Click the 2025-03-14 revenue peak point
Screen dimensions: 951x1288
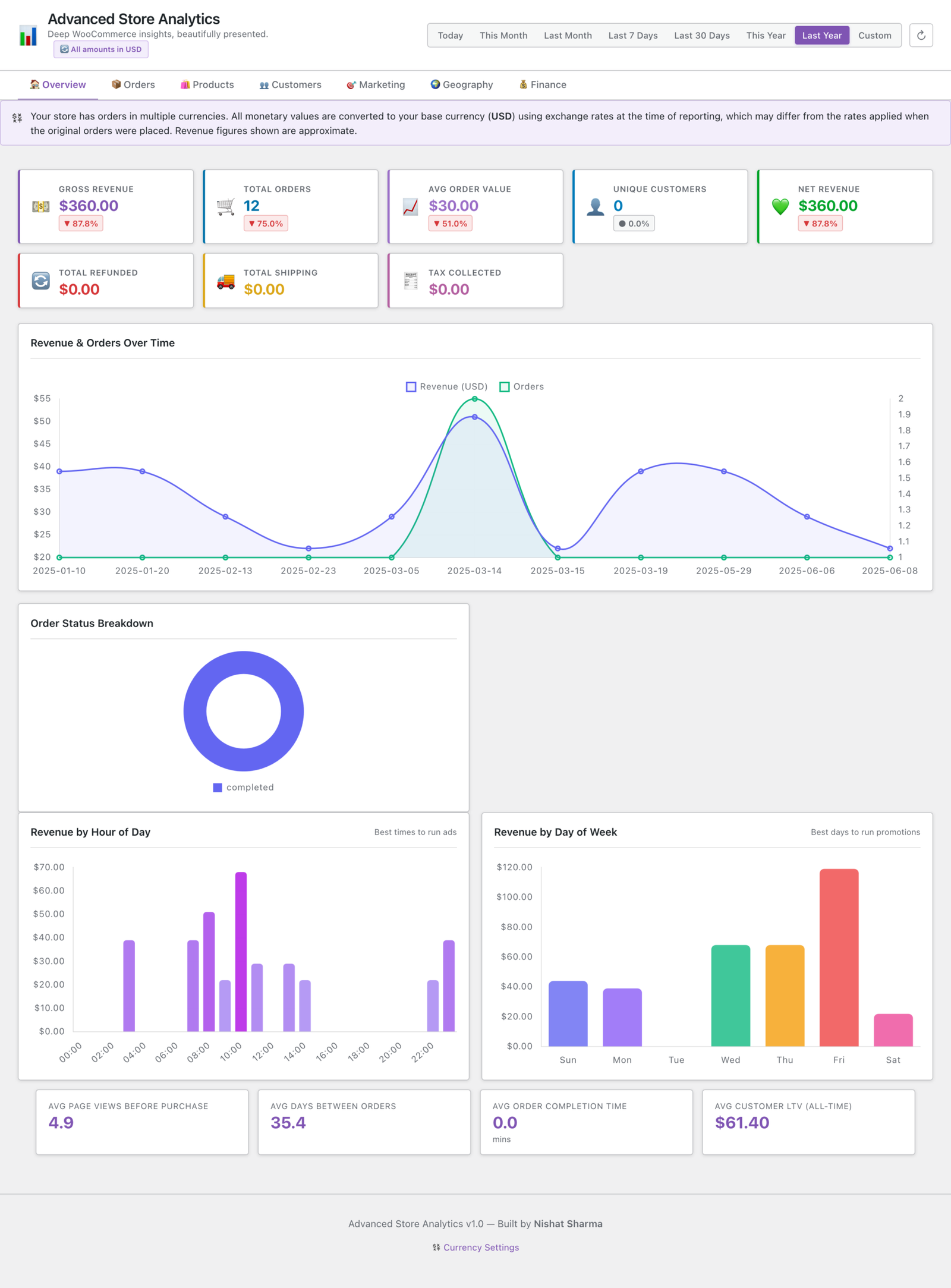point(474,417)
